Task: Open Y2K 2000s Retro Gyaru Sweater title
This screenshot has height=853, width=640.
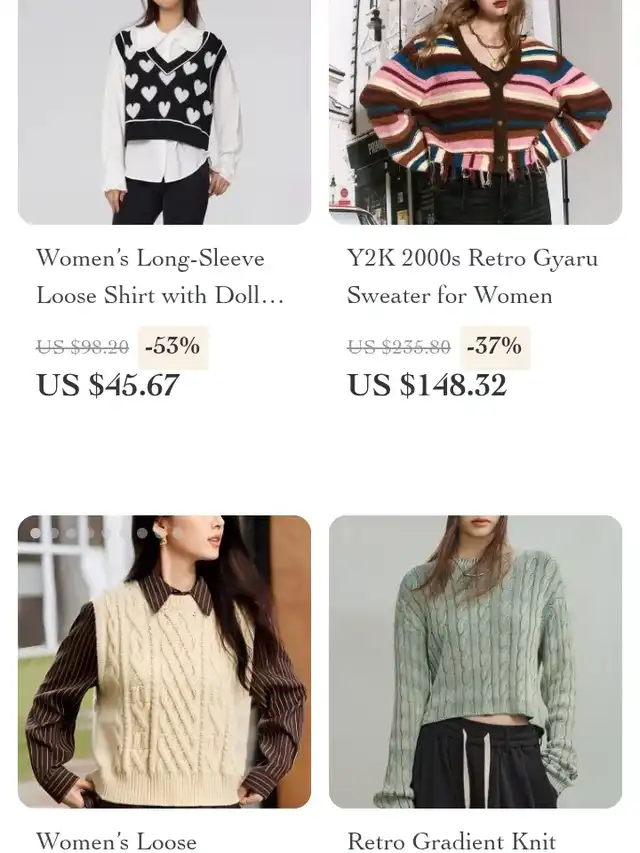Action: pyautogui.click(x=472, y=276)
